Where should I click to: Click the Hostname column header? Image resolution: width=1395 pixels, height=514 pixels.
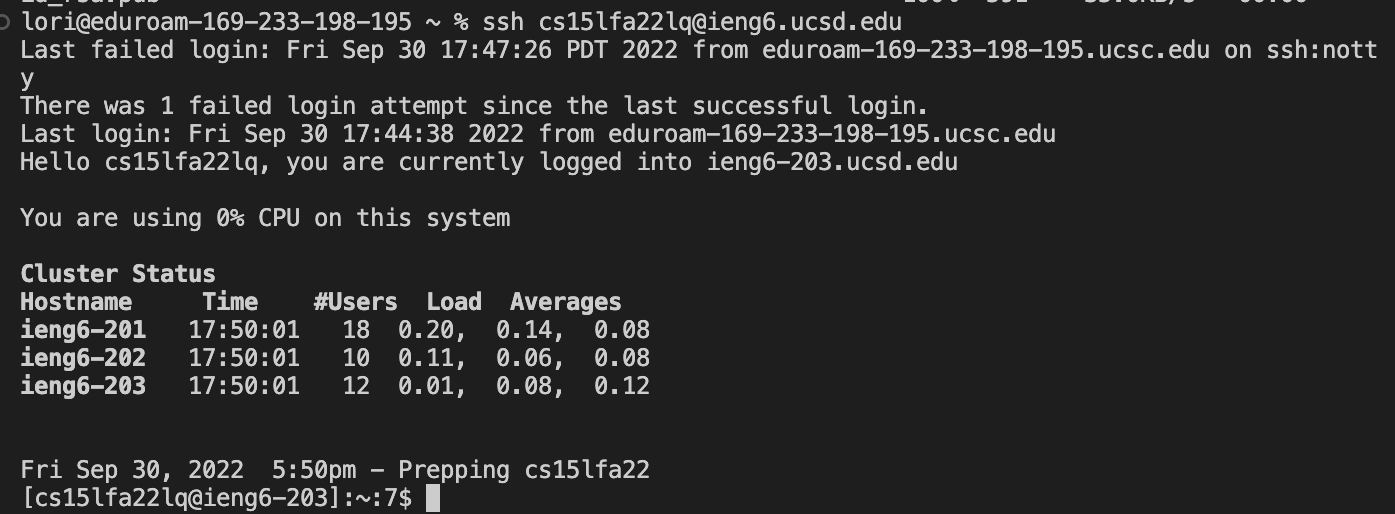point(76,302)
